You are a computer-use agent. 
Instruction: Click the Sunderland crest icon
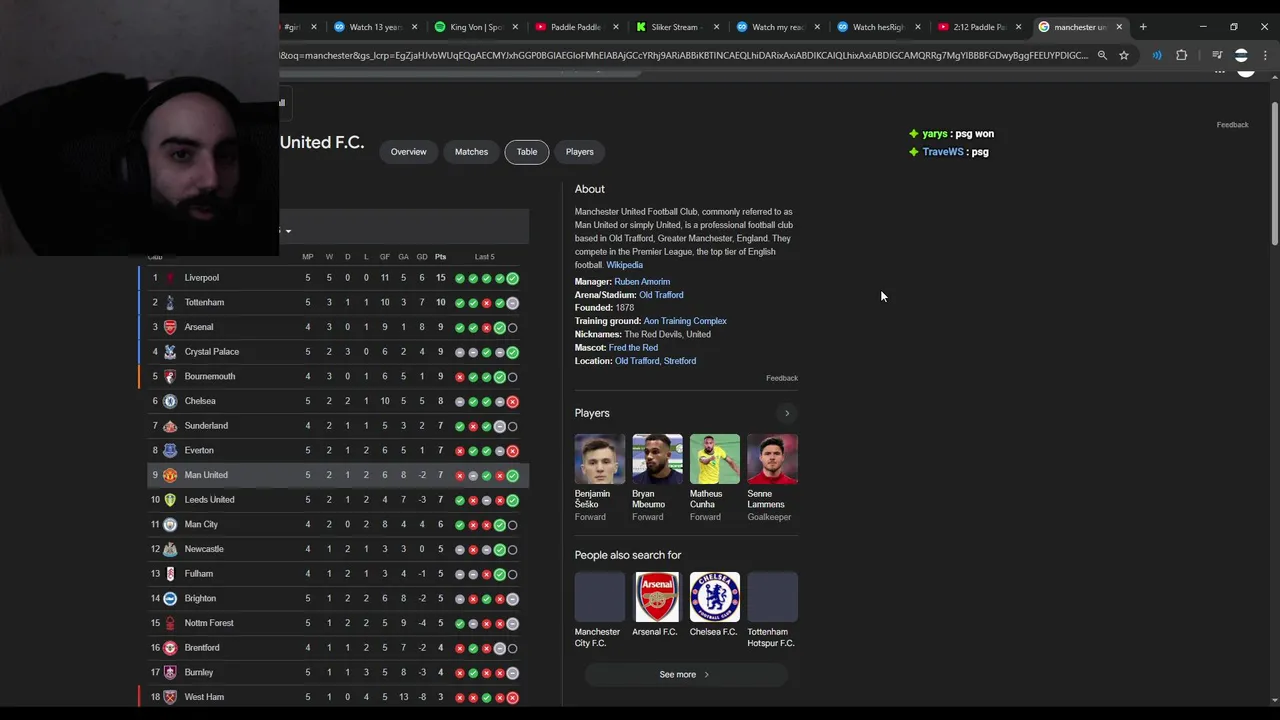tap(170, 426)
